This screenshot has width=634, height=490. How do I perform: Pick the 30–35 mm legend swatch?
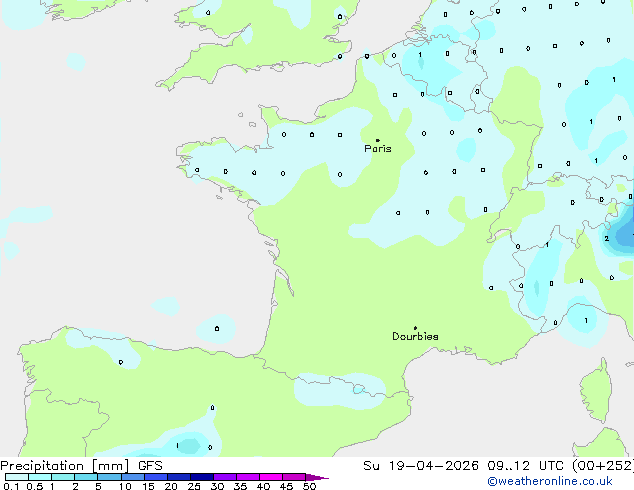click(x=225, y=477)
